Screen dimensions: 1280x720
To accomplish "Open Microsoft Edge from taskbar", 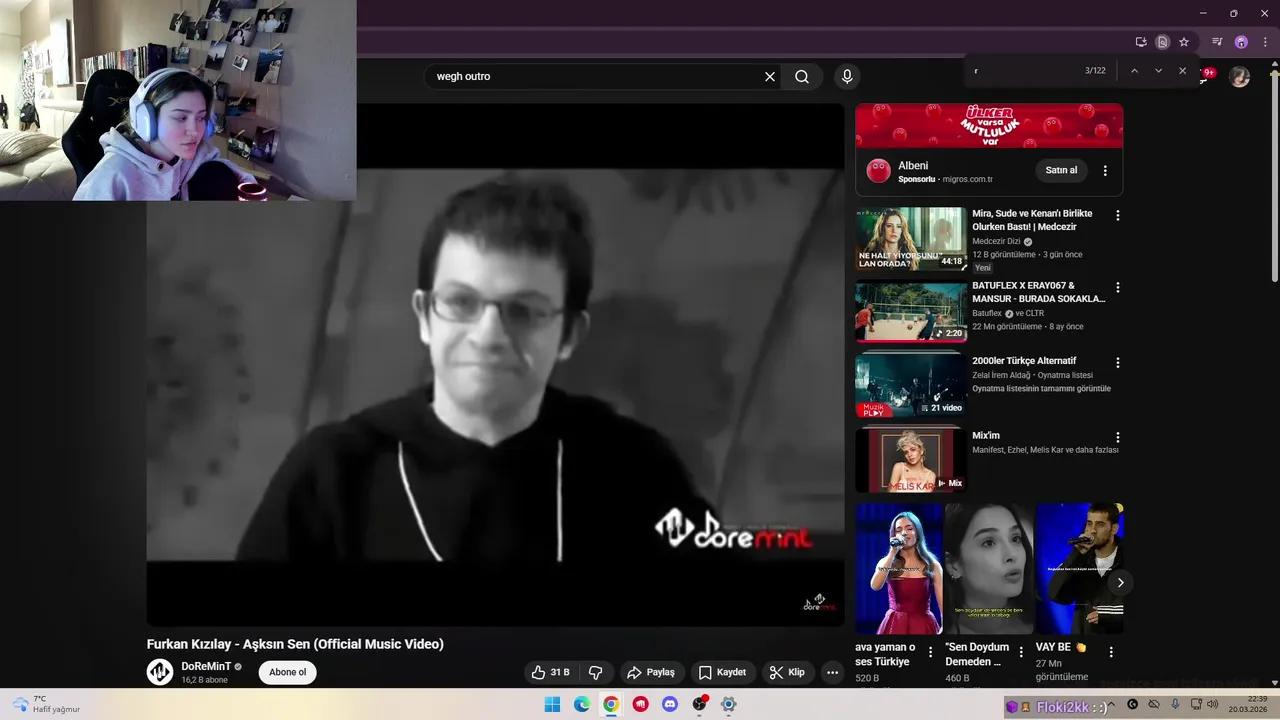I will (582, 704).
